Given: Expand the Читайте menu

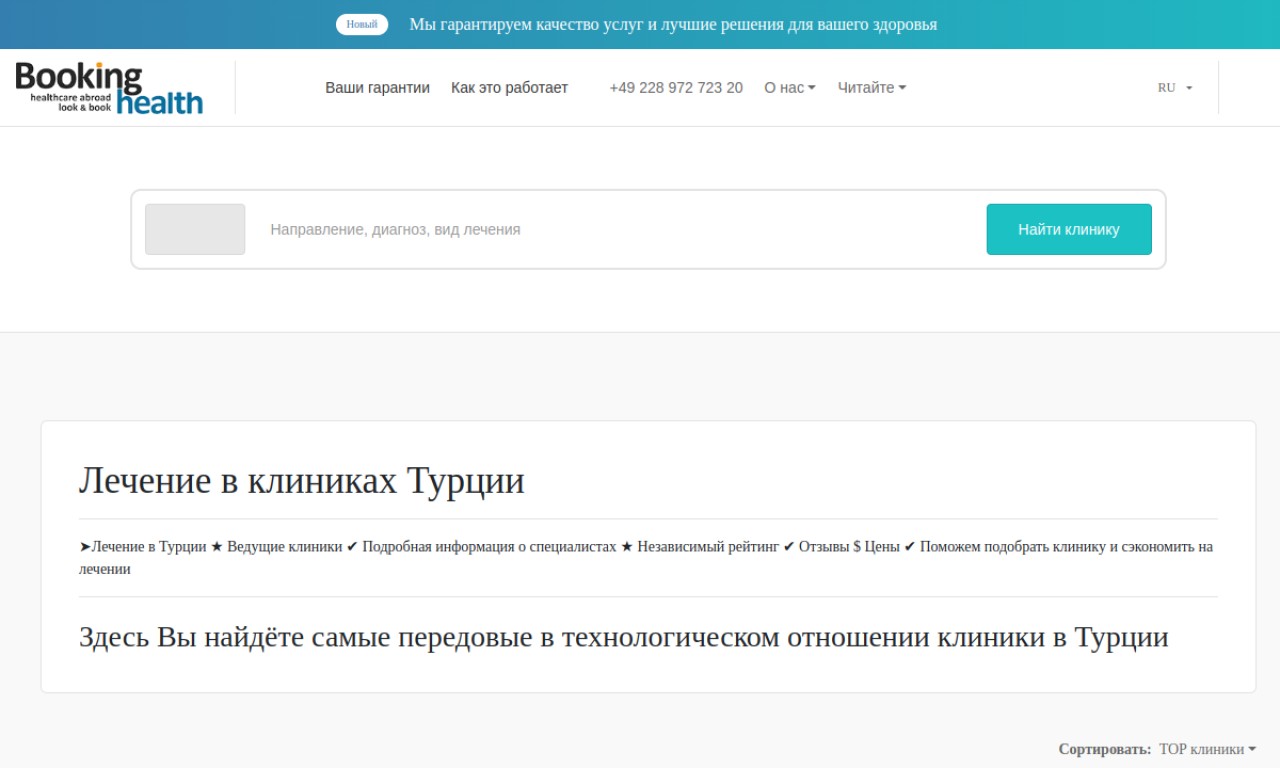Looking at the screenshot, I should click(x=872, y=88).
